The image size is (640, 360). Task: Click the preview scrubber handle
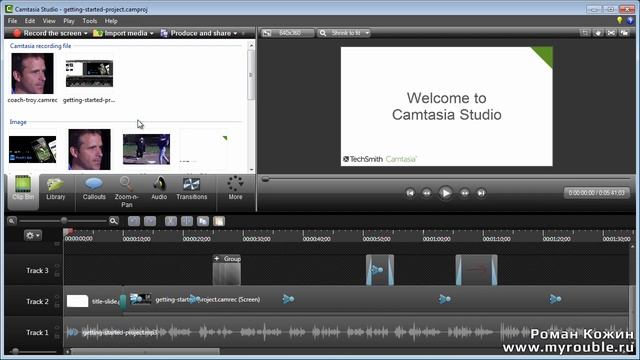(x=265, y=179)
